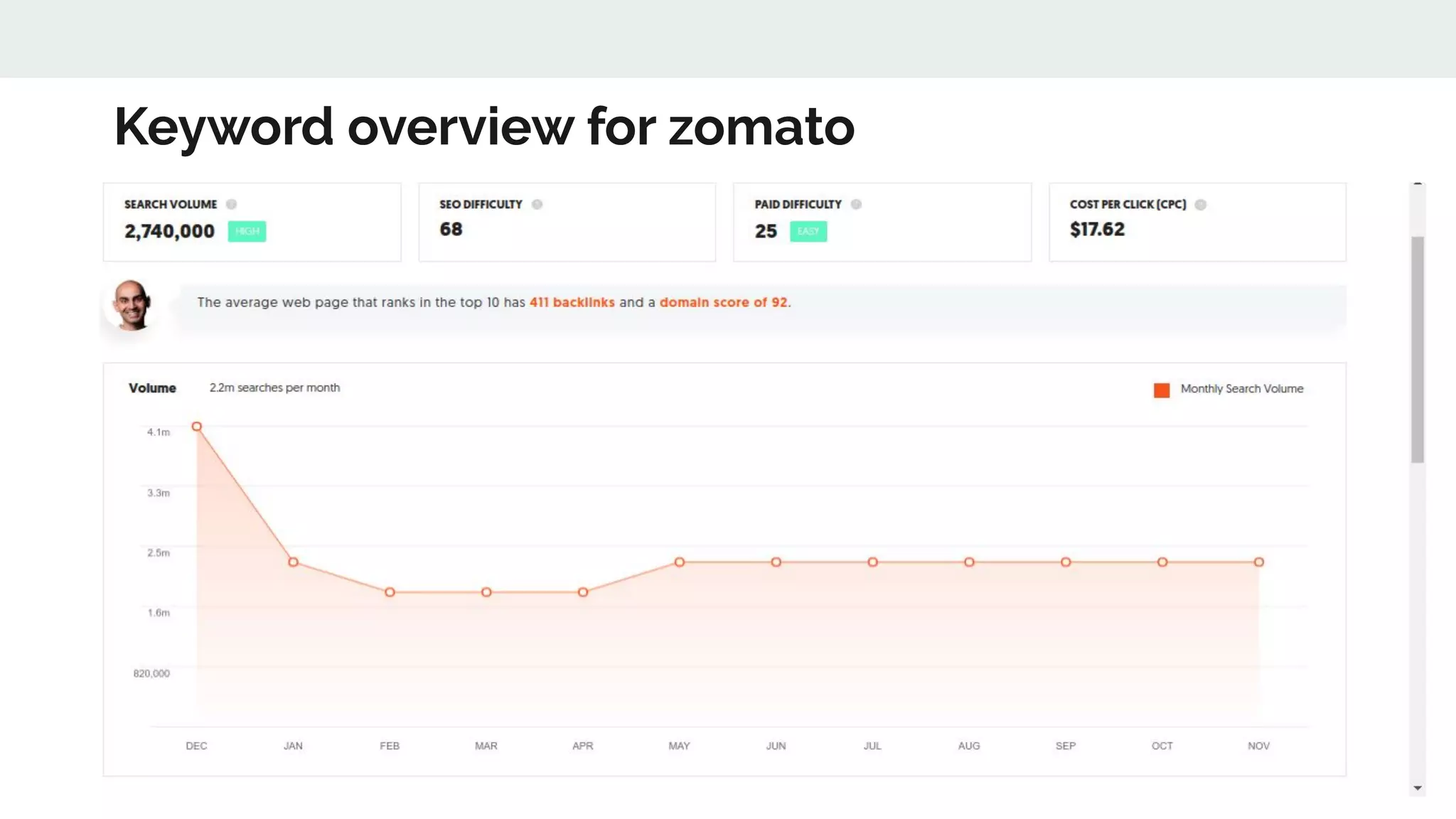Screen dimensions: 1456x819
Task: Select the APR data point on chart
Action: tap(583, 592)
